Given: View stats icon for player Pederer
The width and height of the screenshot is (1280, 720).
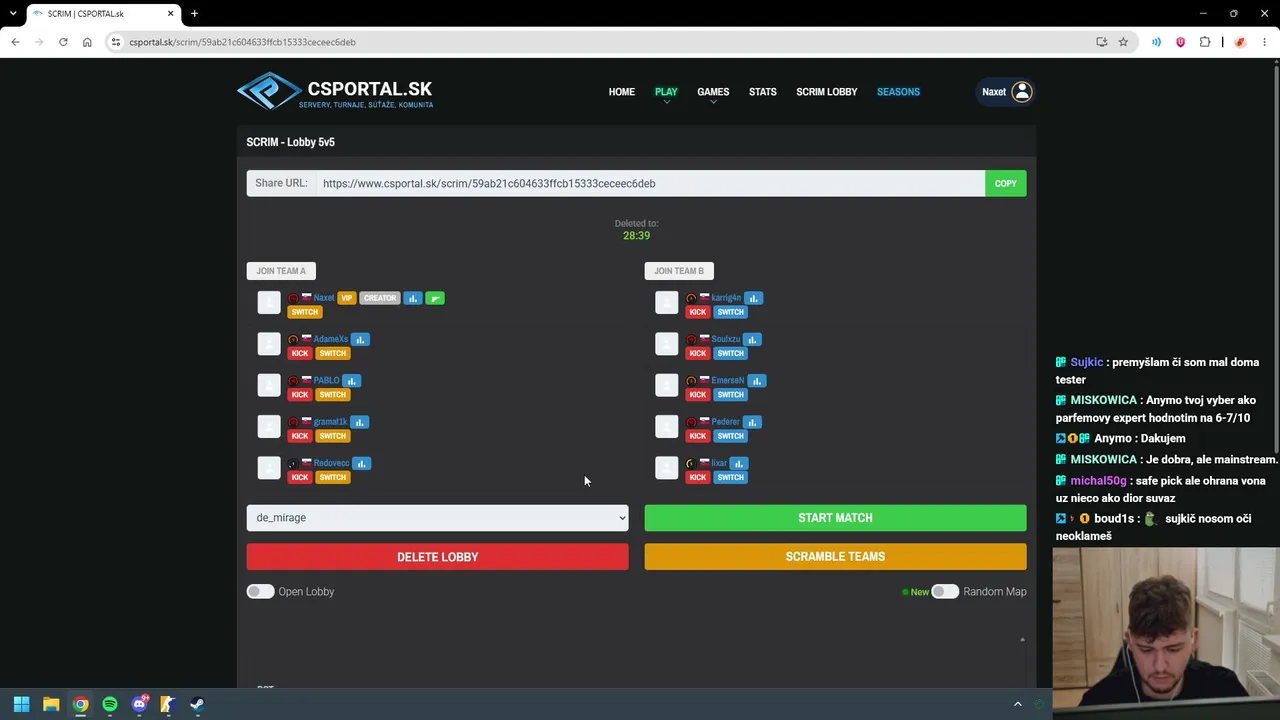Looking at the screenshot, I should [x=752, y=422].
